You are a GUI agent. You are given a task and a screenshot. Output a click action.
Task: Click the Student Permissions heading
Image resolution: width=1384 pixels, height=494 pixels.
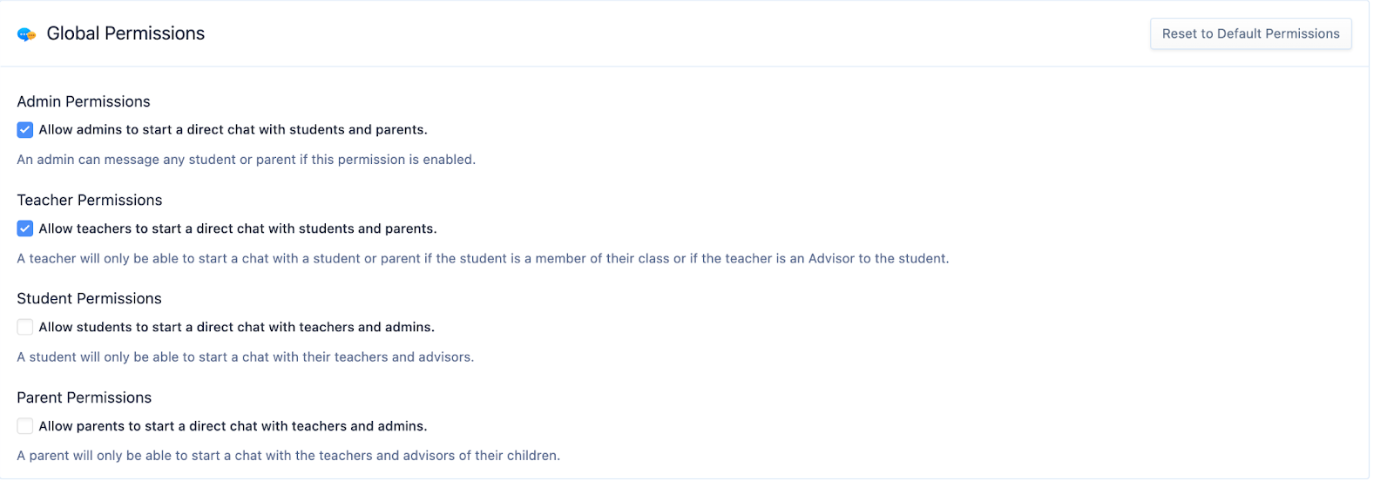point(89,298)
